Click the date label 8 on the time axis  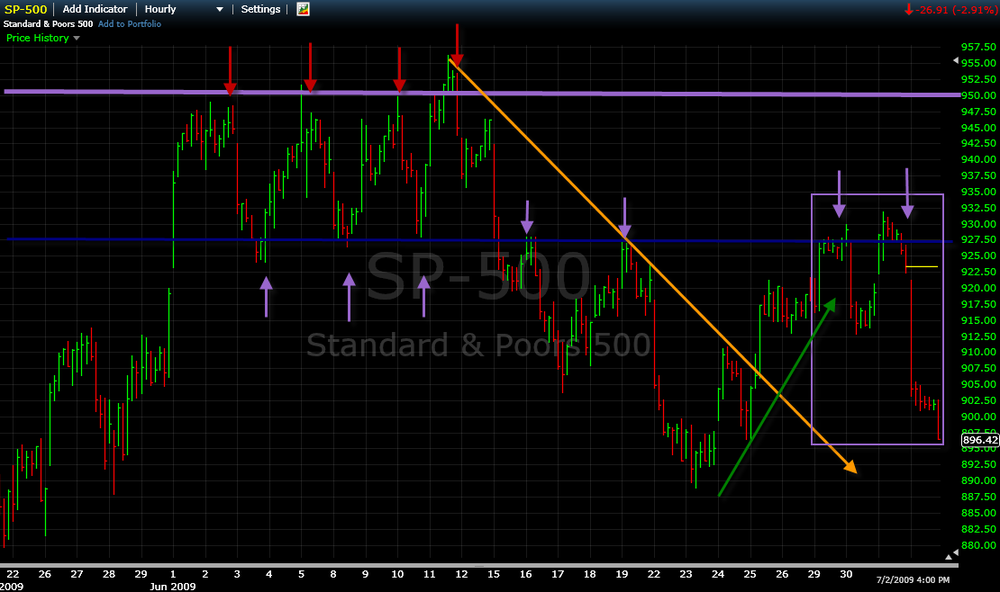point(333,574)
